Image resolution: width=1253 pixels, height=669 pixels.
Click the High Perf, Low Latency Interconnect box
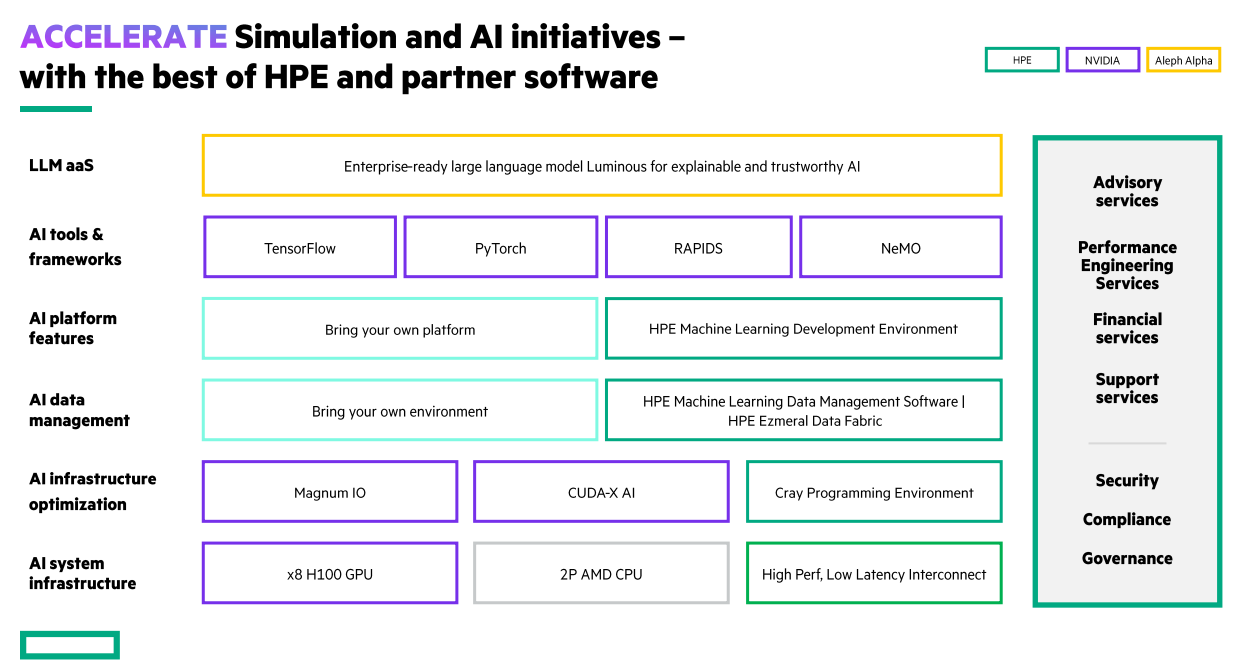873,572
